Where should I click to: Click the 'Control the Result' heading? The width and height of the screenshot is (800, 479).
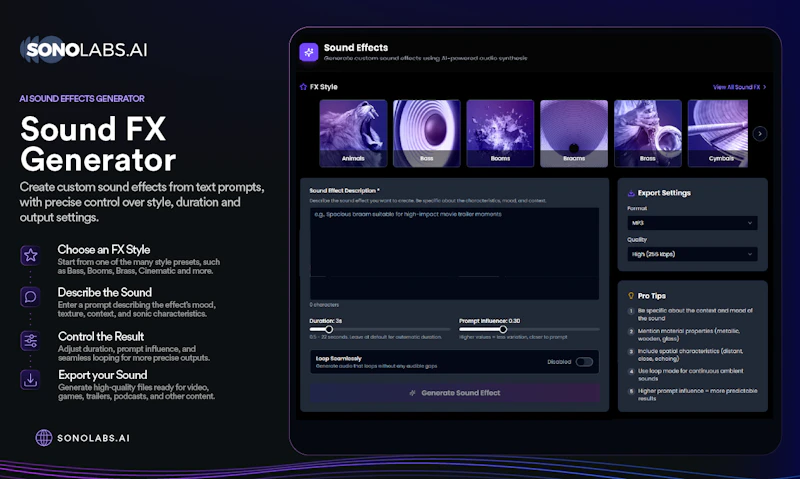101,336
